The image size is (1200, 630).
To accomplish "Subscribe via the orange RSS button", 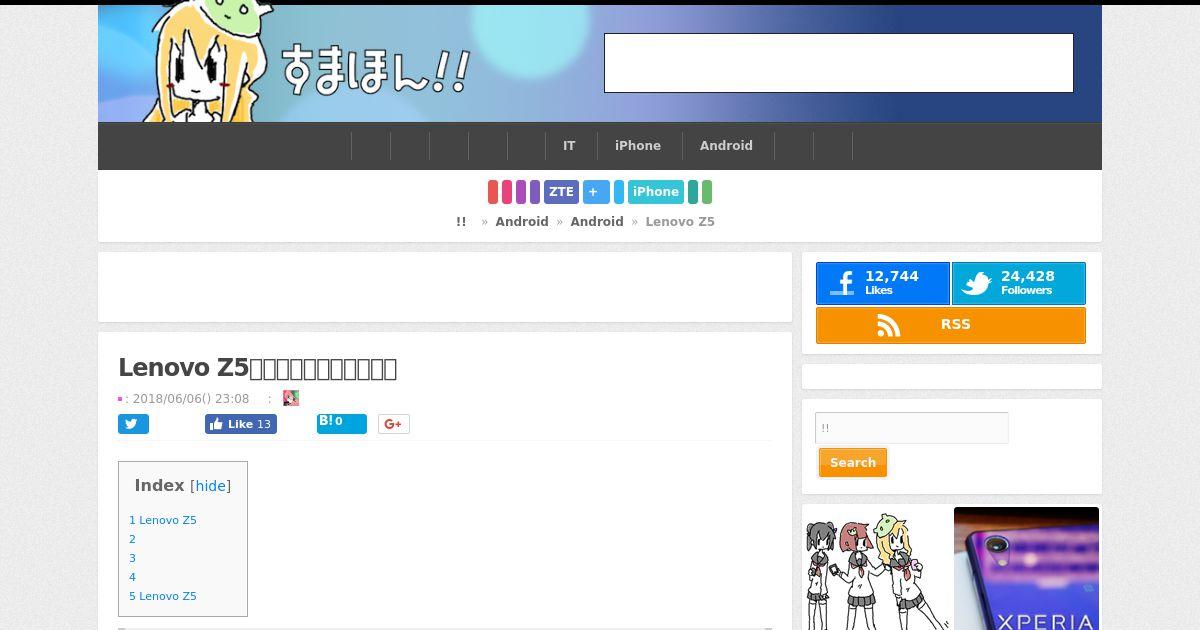I will pos(950,325).
